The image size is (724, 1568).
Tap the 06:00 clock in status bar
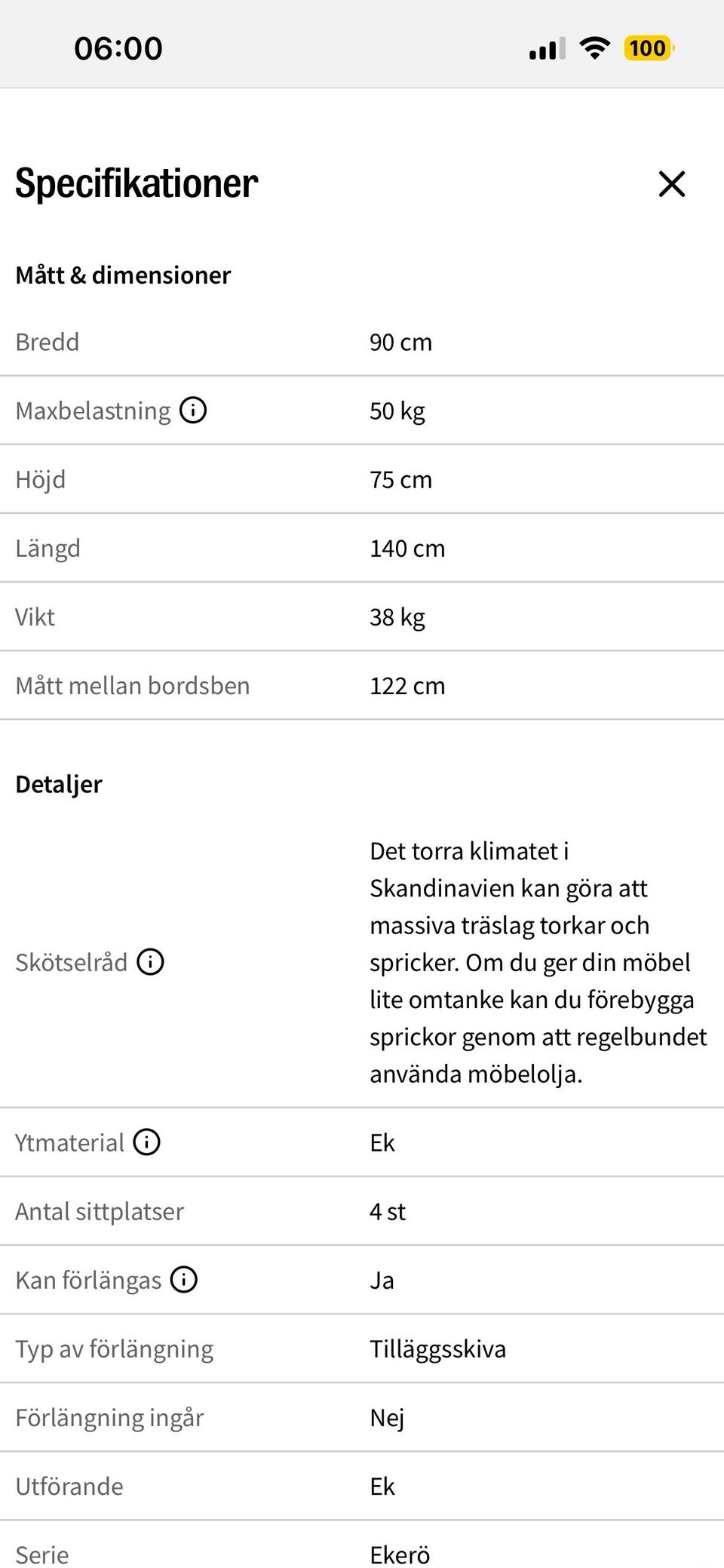tap(118, 48)
